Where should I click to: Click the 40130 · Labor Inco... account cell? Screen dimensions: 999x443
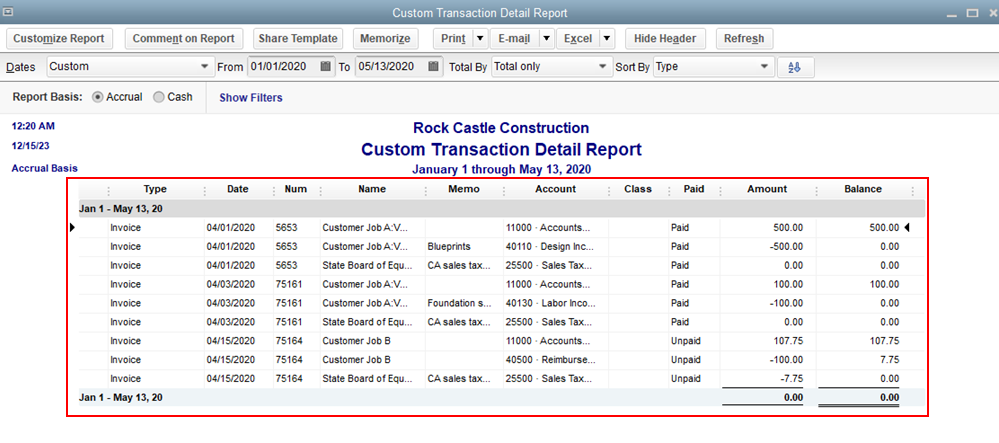point(548,303)
